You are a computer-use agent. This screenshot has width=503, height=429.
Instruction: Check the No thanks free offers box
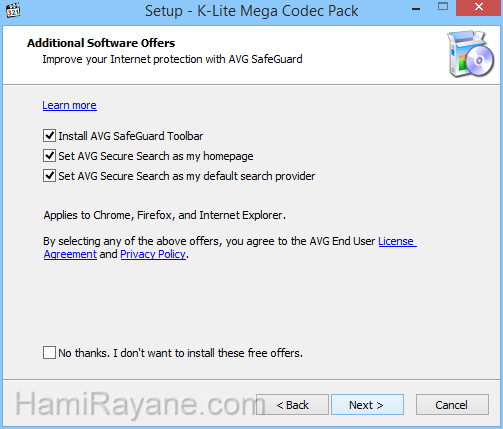click(49, 353)
